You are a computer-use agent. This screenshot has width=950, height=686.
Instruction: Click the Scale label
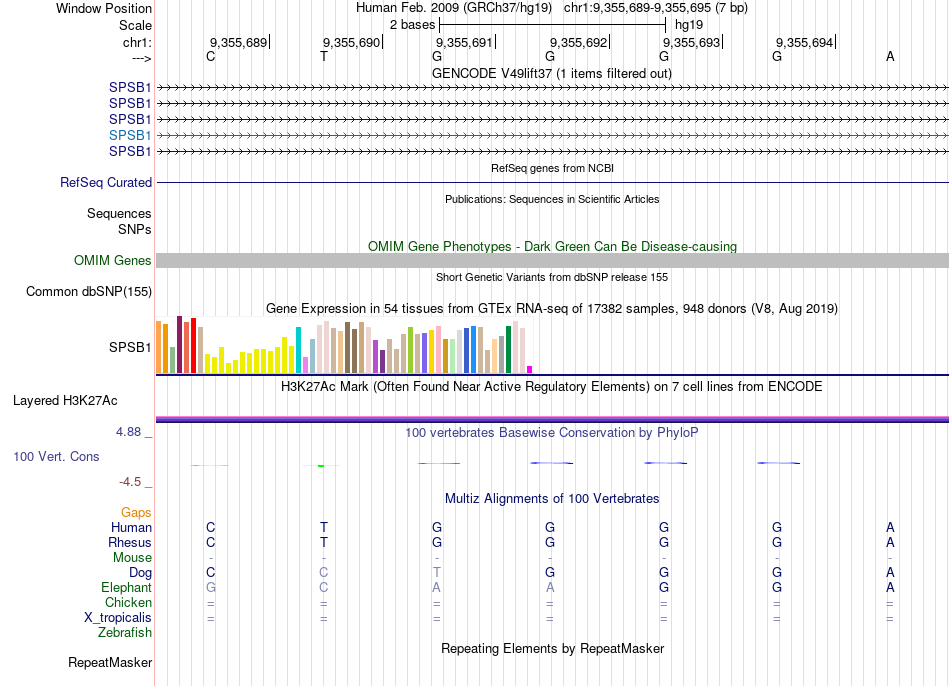coord(135,25)
